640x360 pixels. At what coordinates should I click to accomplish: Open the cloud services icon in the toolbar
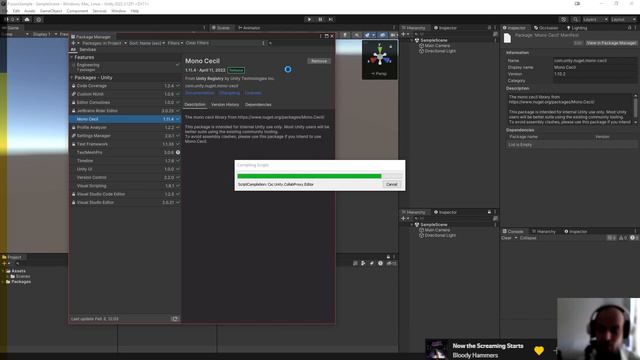(x=27, y=19)
